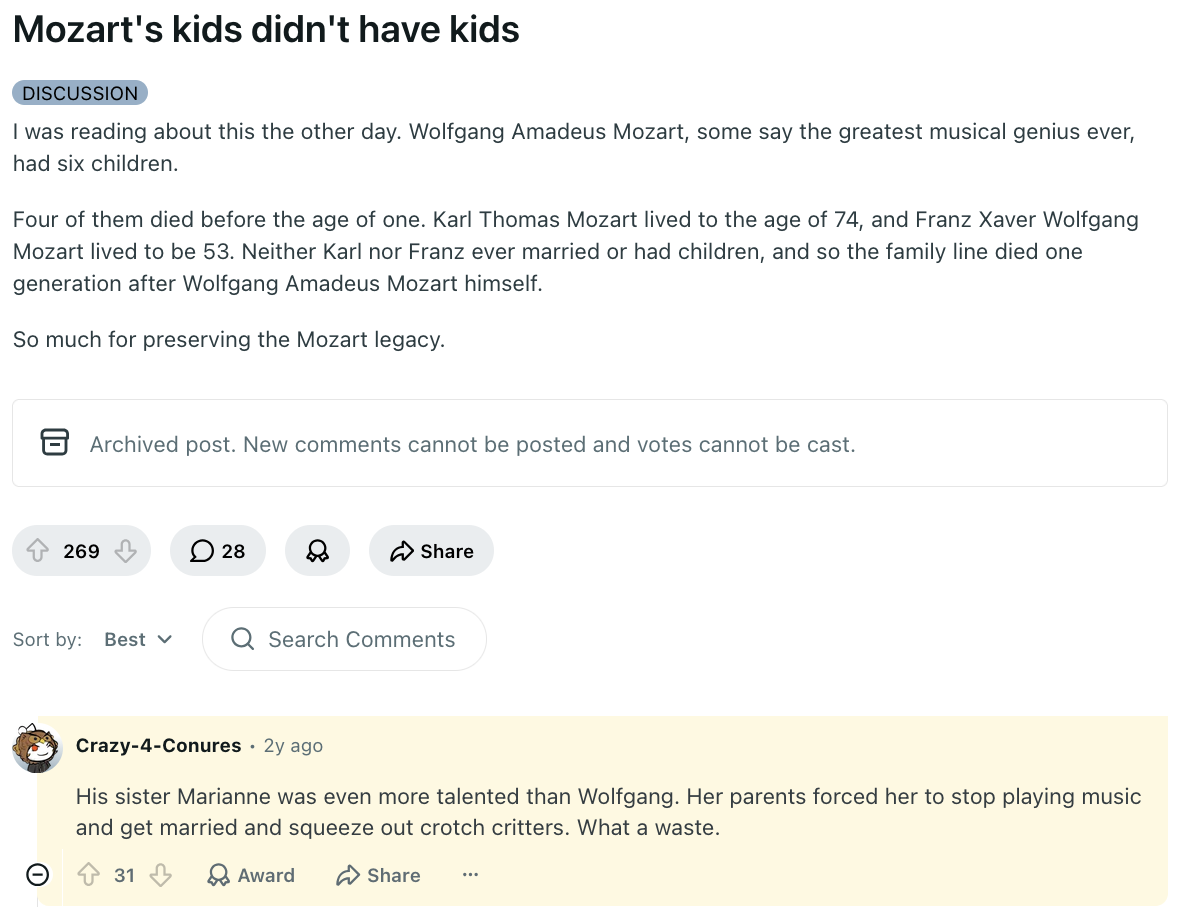
Task: Open Crazy-4-Conures avatar
Action: coord(37,748)
